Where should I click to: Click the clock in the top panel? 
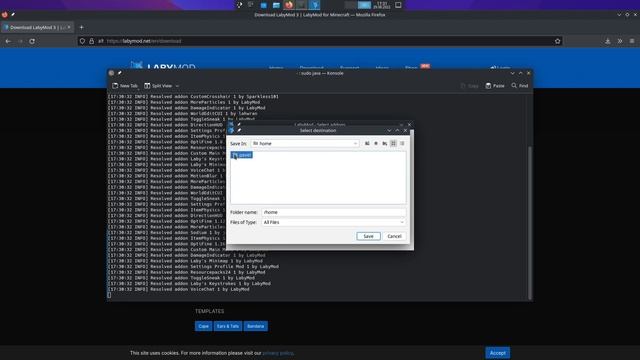pos(382,5)
